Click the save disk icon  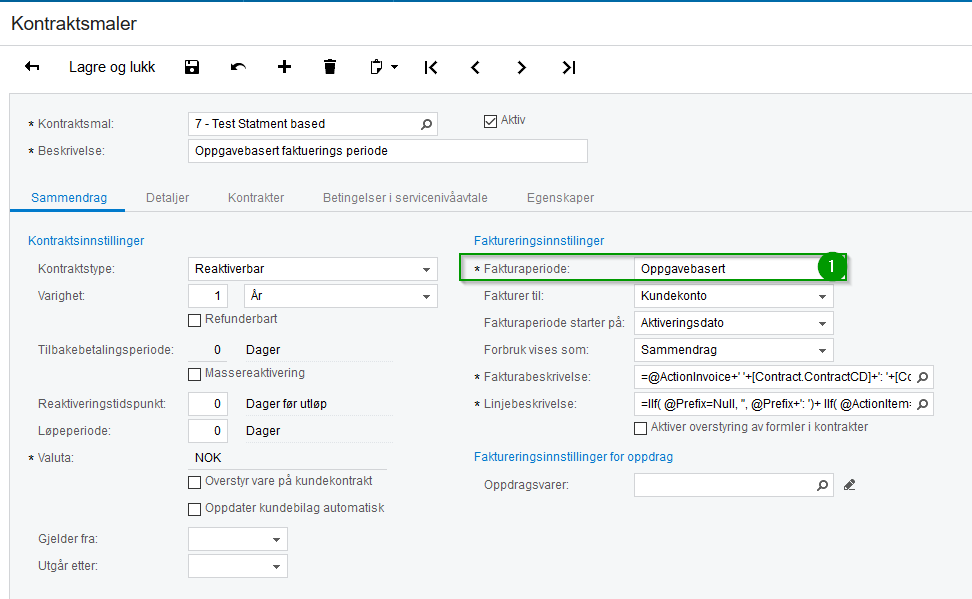coord(192,67)
